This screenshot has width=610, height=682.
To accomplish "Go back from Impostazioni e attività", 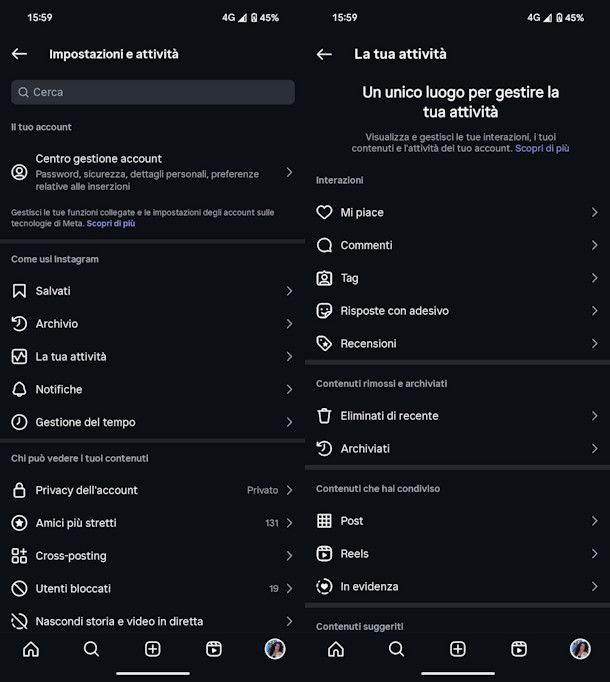I will click(x=19, y=54).
